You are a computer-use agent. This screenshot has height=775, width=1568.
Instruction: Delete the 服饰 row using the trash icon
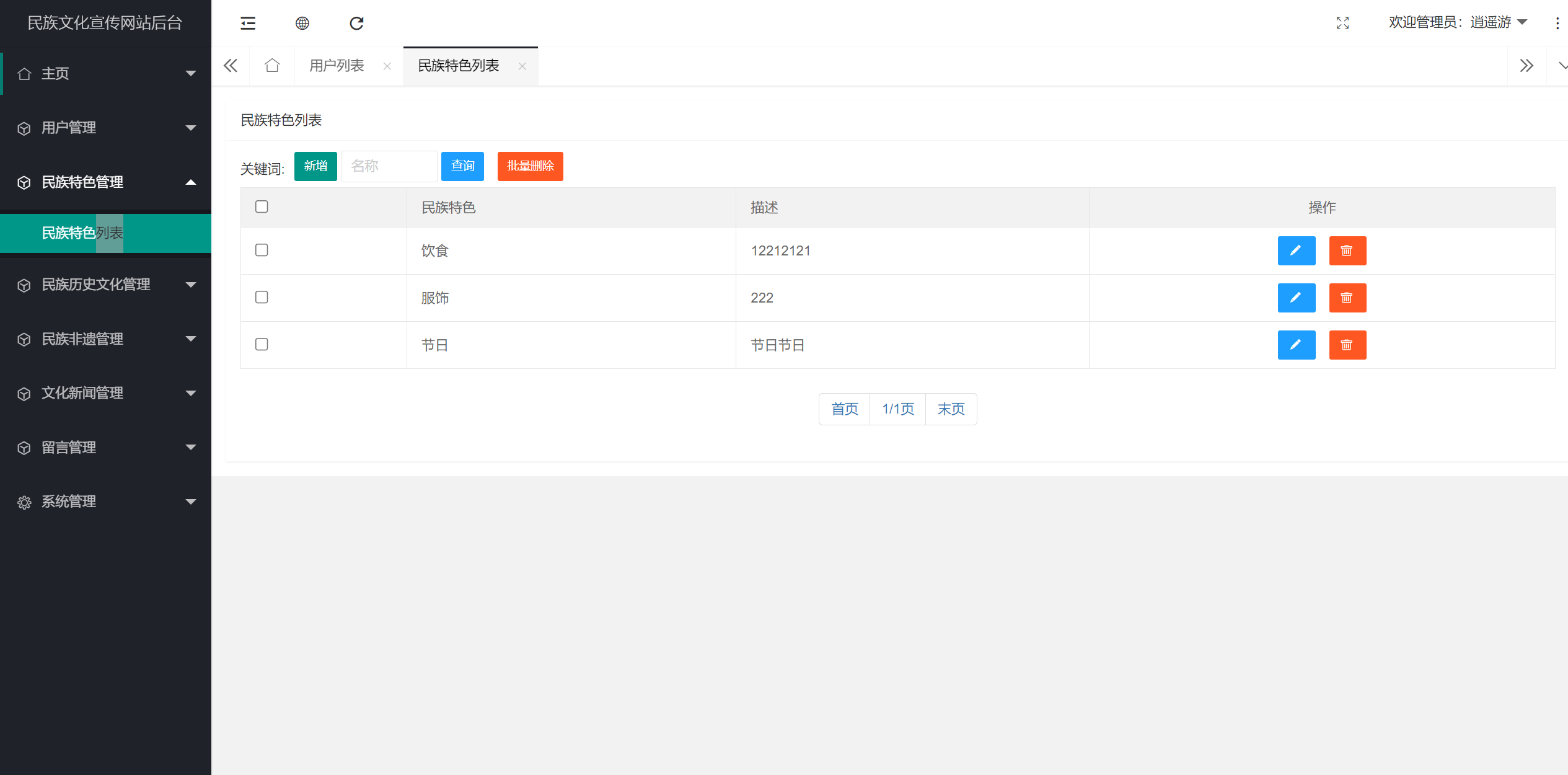[x=1347, y=298]
